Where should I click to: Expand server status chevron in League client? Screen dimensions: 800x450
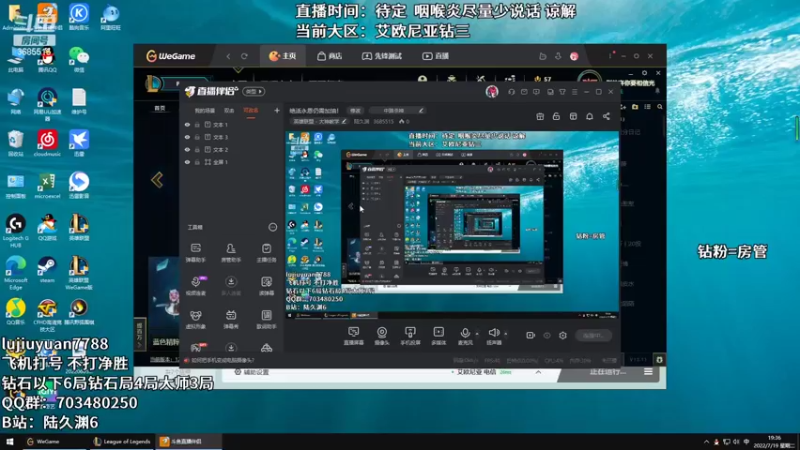point(538,372)
